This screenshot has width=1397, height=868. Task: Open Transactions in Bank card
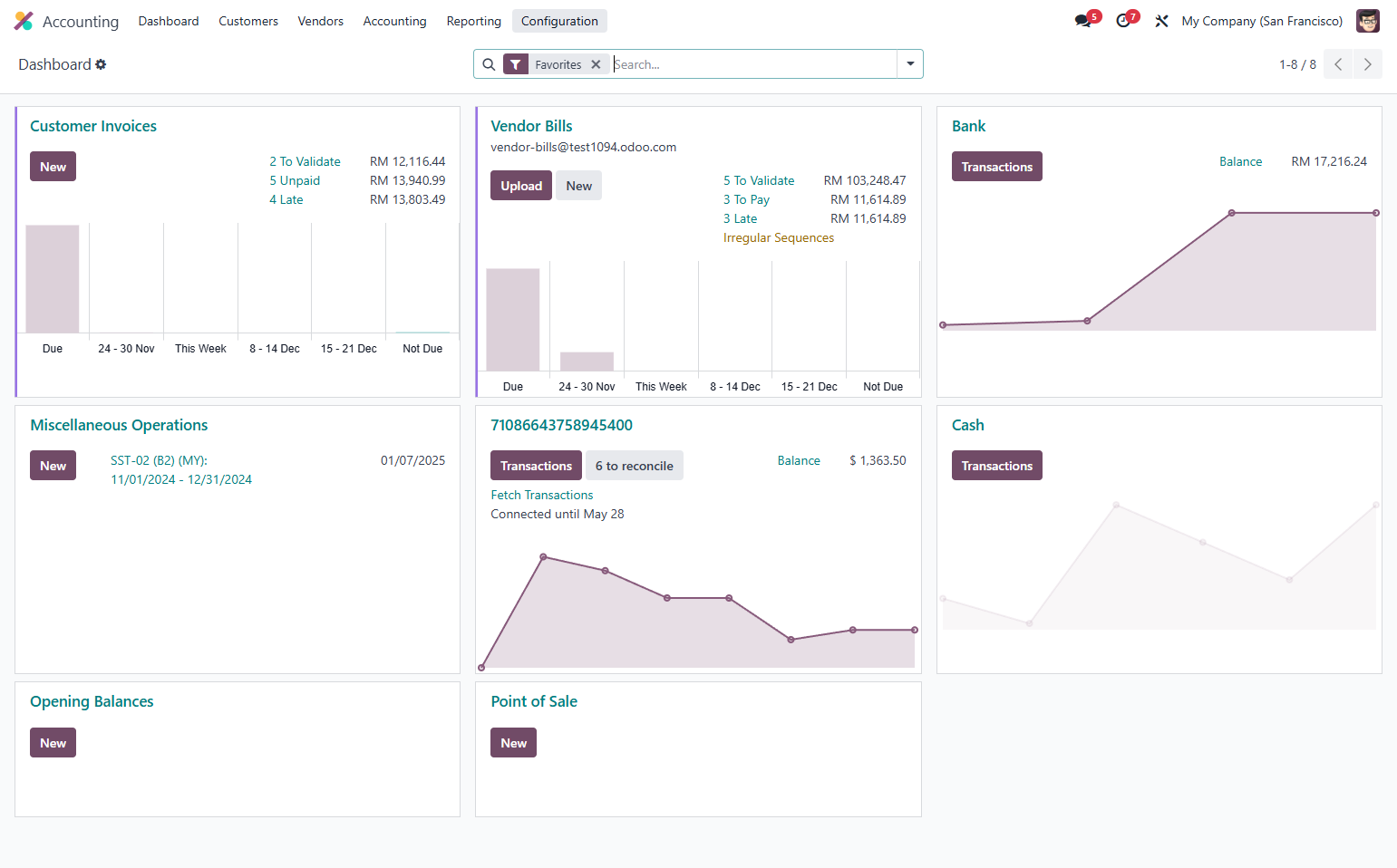996,167
